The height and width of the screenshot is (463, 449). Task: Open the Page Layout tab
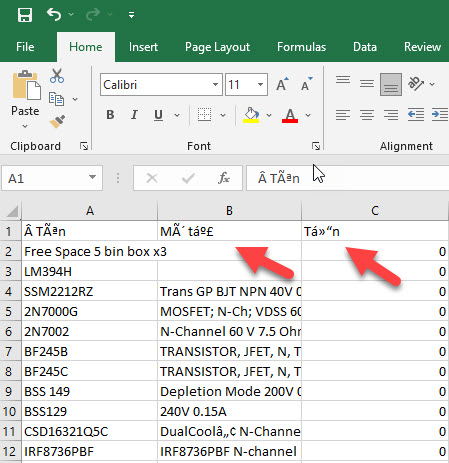[217, 47]
